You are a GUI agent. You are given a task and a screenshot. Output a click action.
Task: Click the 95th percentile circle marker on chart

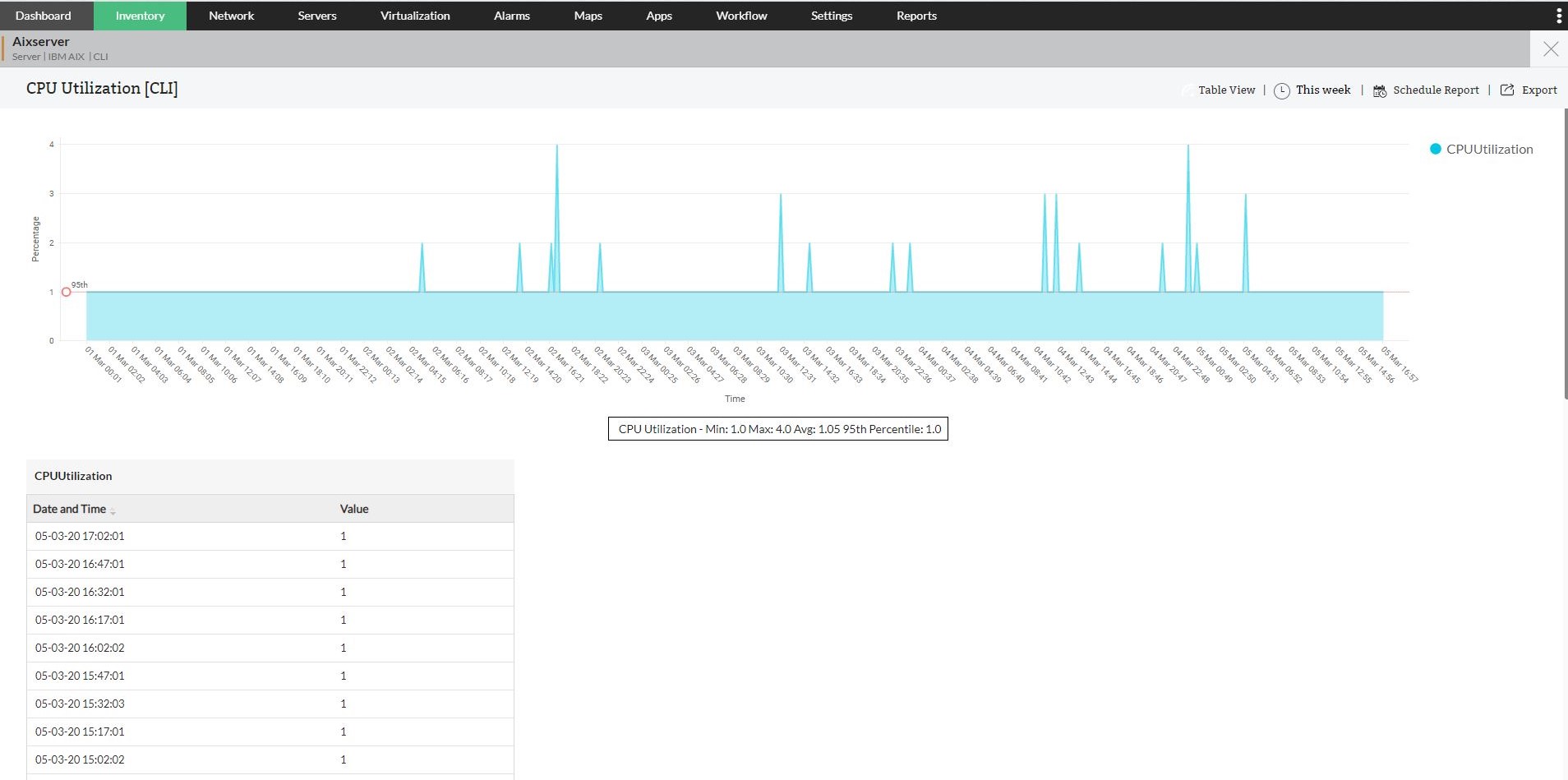[x=67, y=291]
